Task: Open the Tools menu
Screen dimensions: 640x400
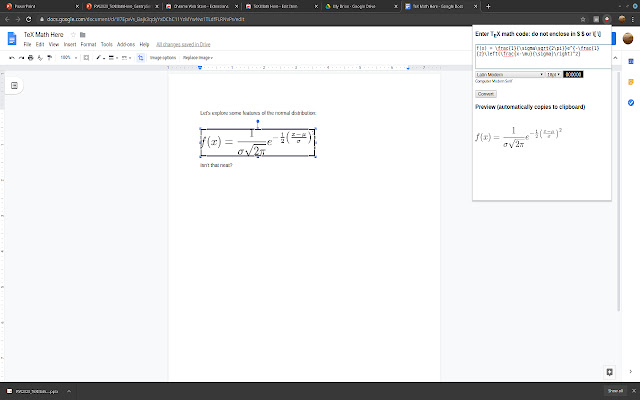Action: point(107,44)
